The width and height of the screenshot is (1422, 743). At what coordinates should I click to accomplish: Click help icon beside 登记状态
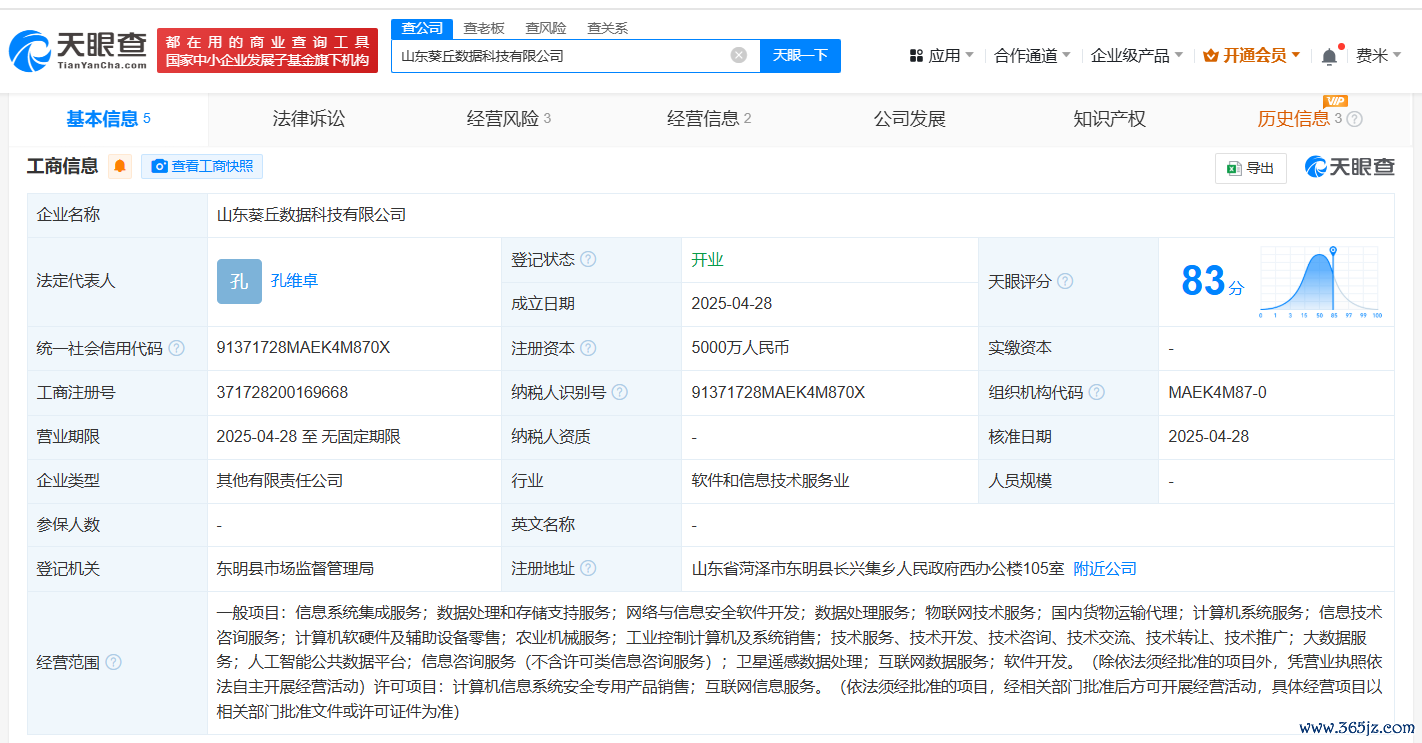(x=588, y=259)
